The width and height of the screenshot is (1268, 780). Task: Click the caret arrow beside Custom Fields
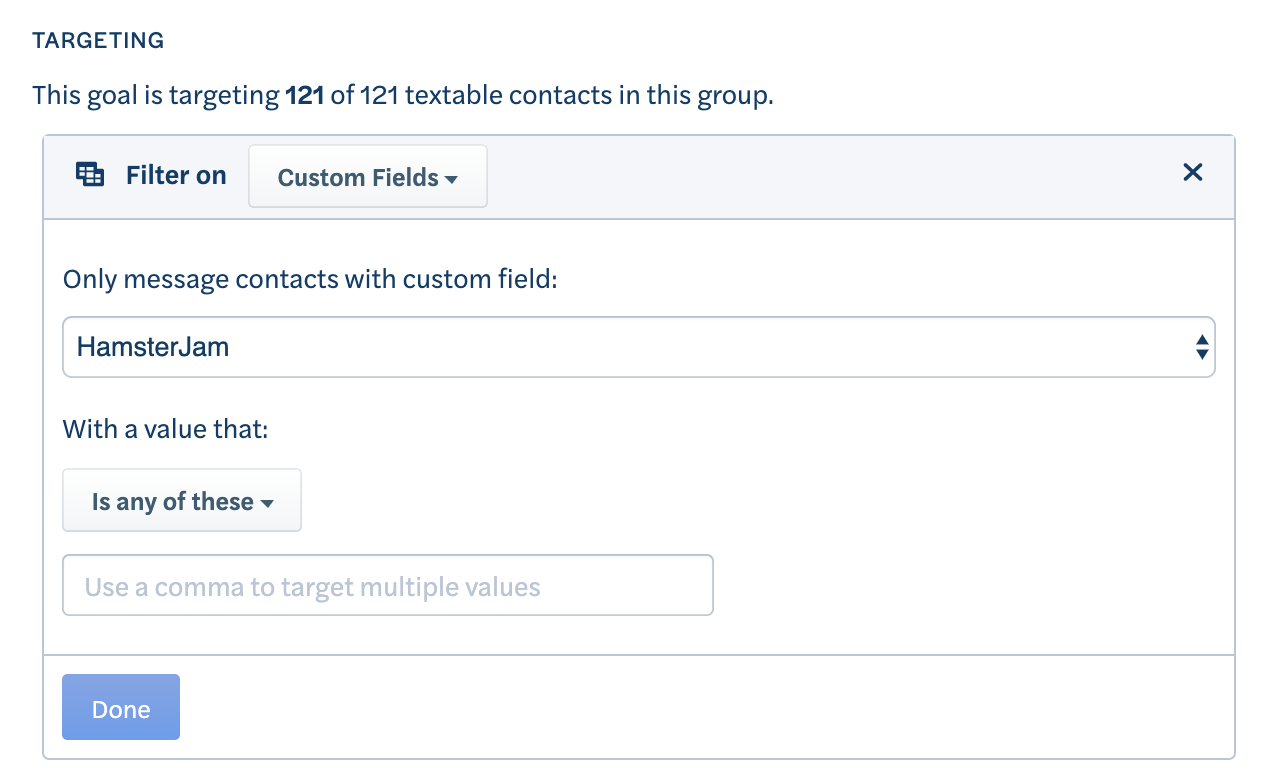pos(451,179)
